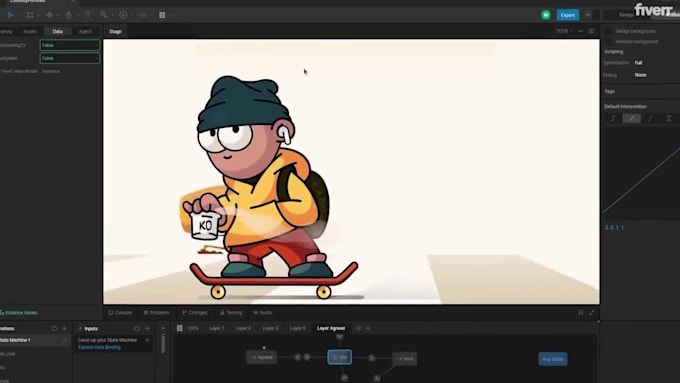680x383 pixels.
Task: Add a folder in the Animations list
Action: [x=54, y=328]
